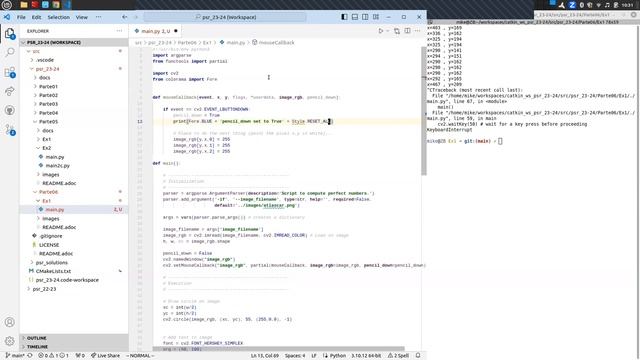
Task: Open psr_23-24.code-workspace file
Action: click(x=67, y=280)
